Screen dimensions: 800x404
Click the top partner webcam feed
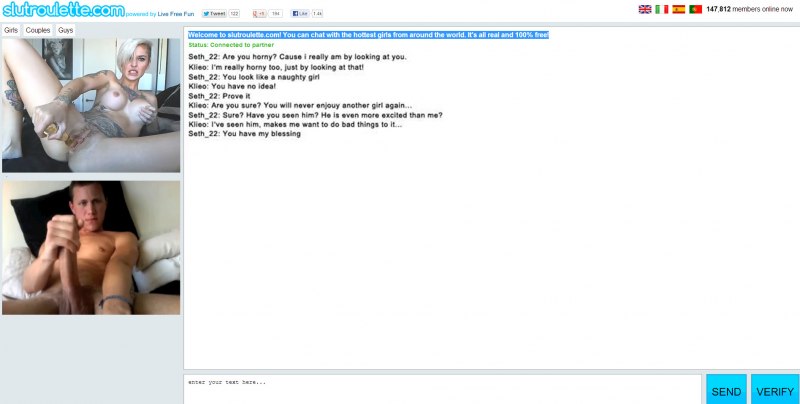pos(91,105)
